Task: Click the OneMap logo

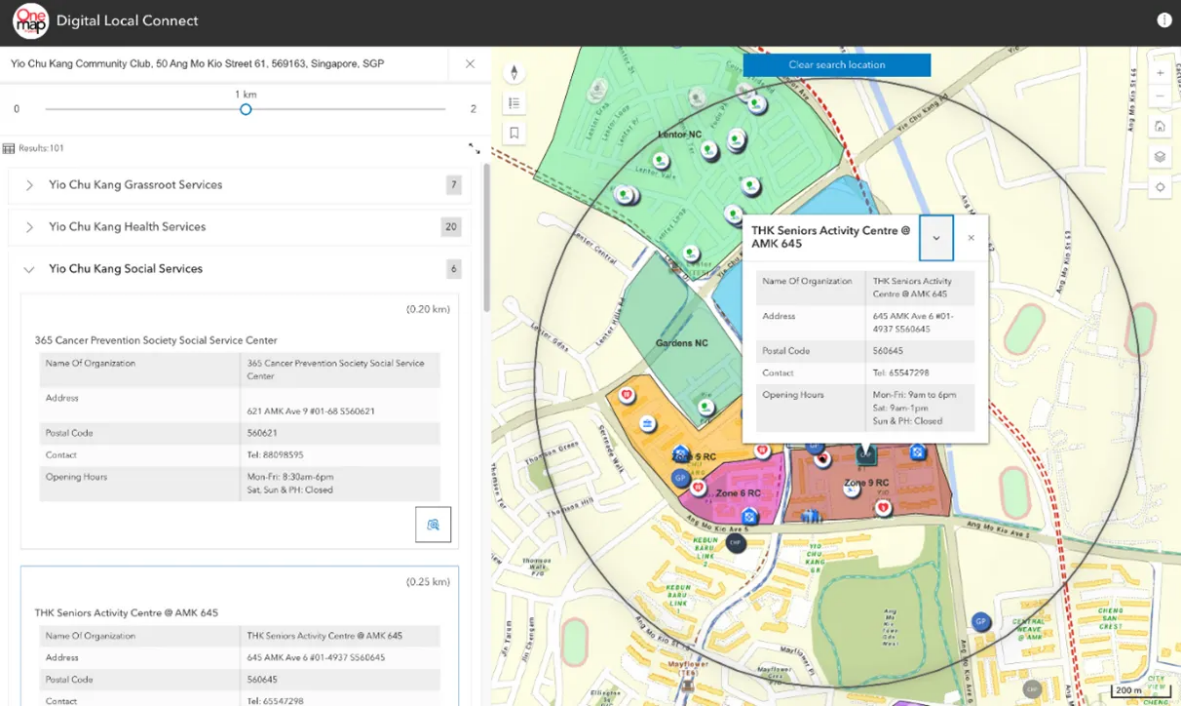Action: (30, 20)
